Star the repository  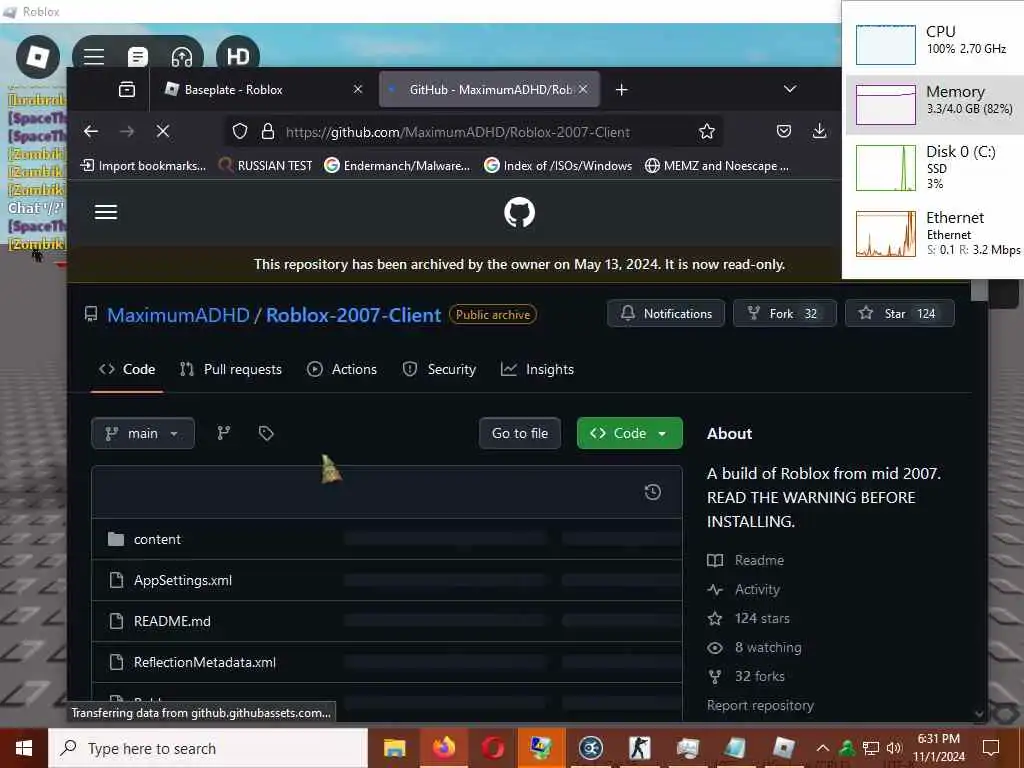pos(899,313)
